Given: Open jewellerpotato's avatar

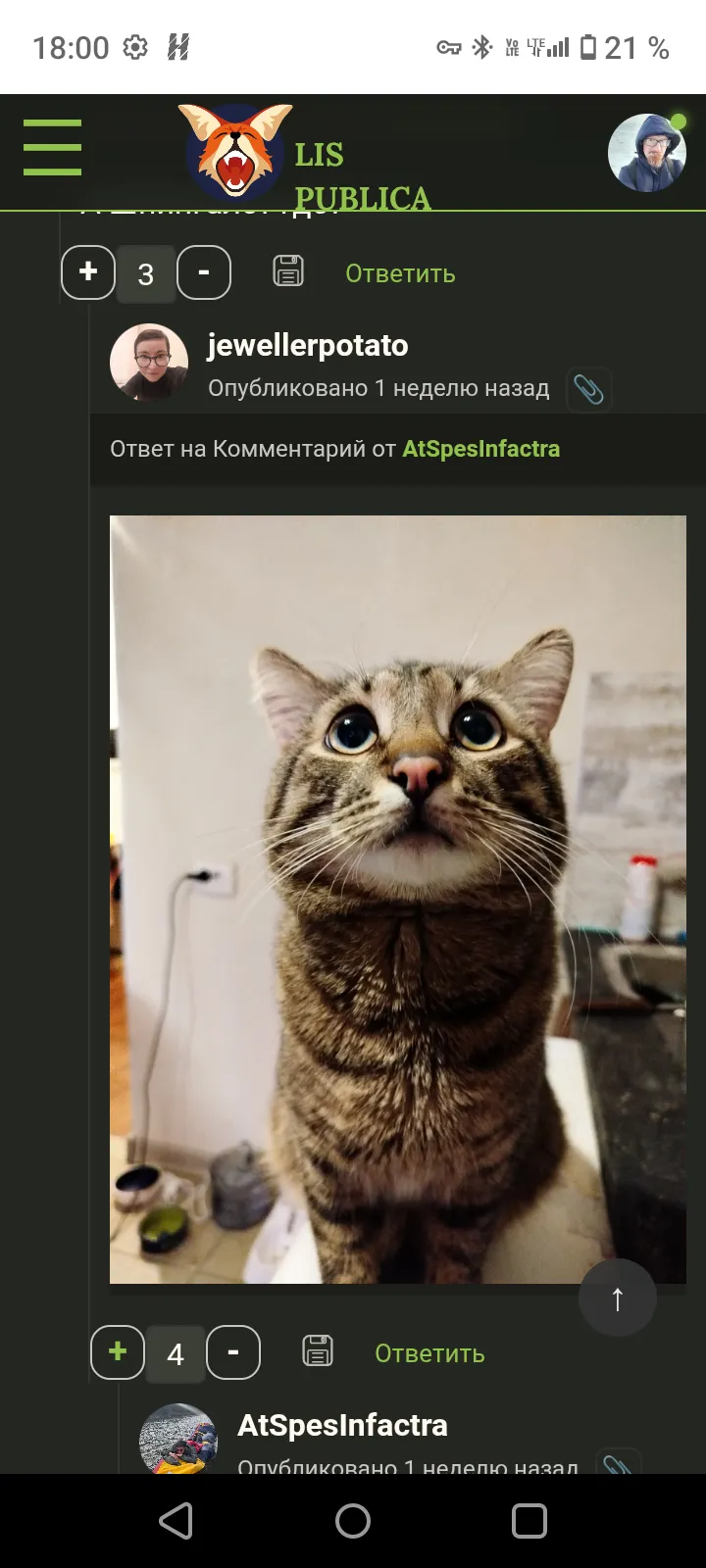Looking at the screenshot, I should (149, 363).
